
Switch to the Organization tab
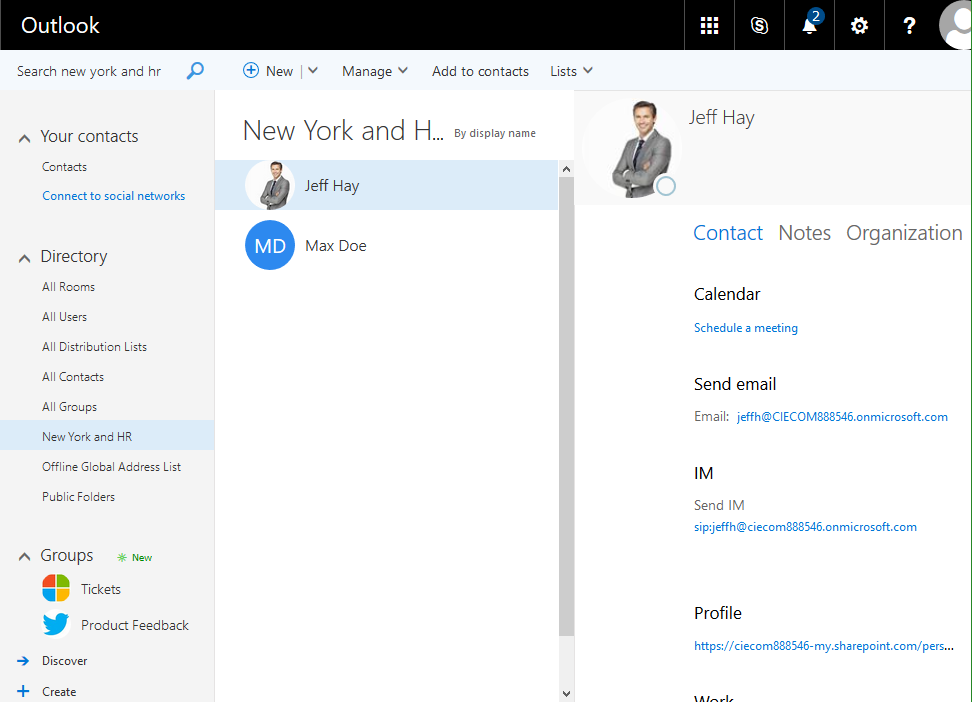[x=903, y=232]
